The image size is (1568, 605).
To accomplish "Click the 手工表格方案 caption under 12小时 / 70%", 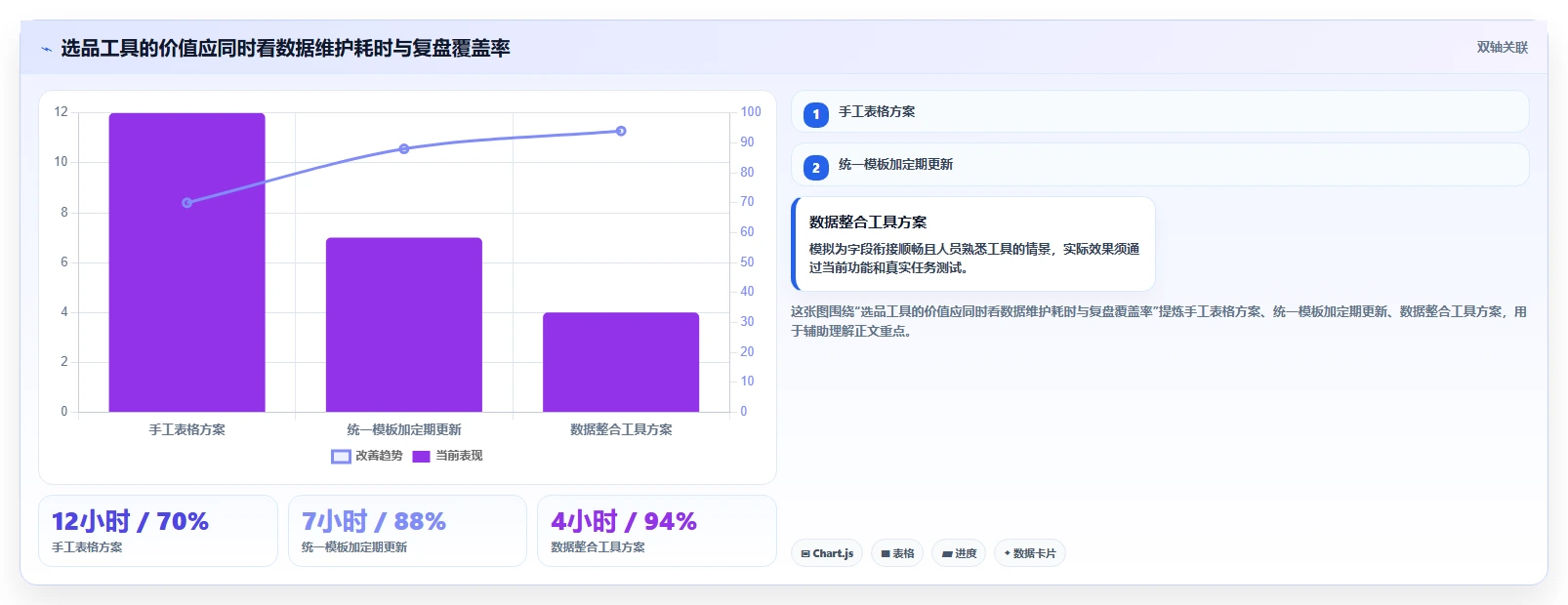I will pyautogui.click(x=87, y=547).
